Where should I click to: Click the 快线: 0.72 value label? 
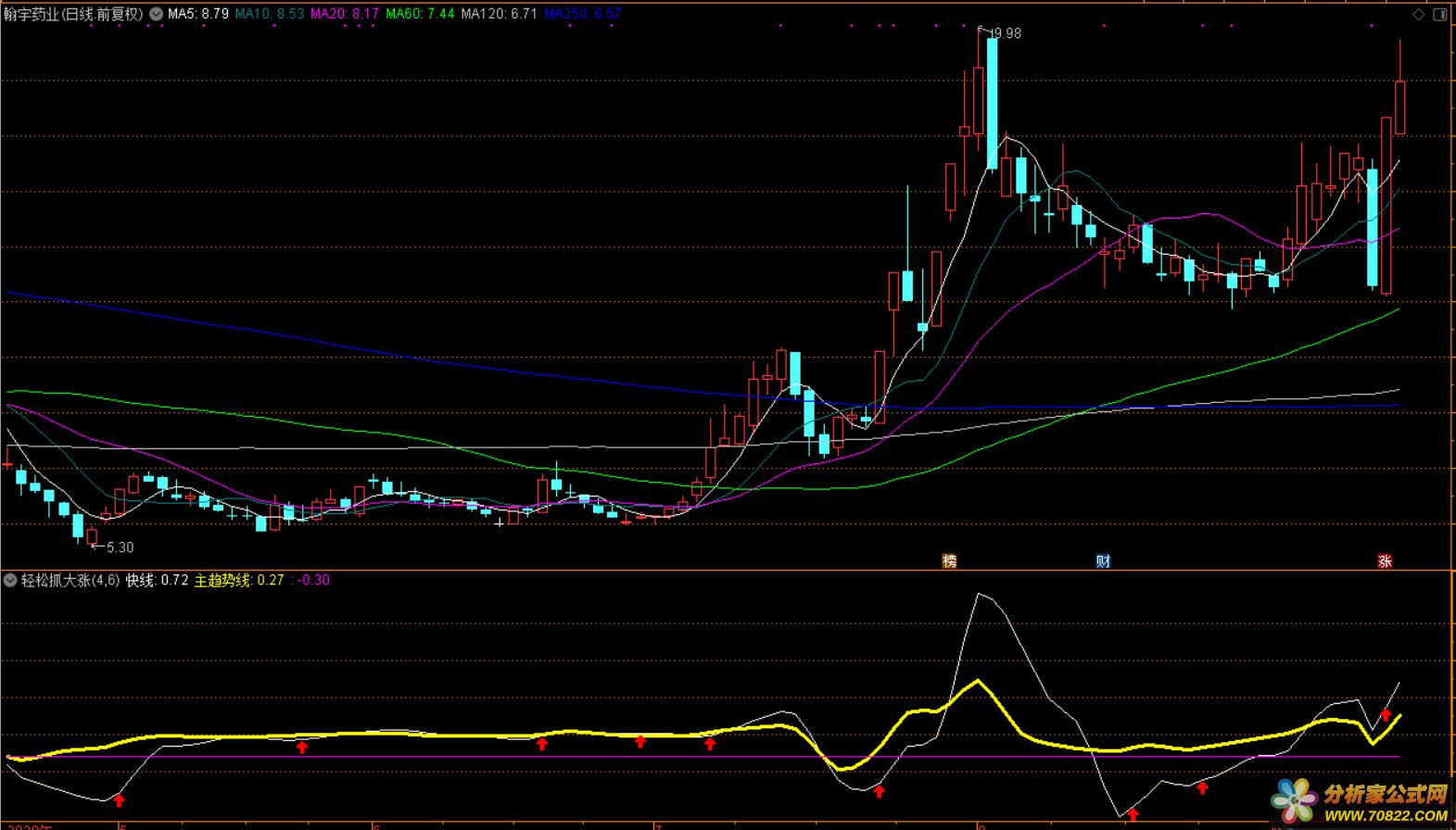[x=158, y=581]
